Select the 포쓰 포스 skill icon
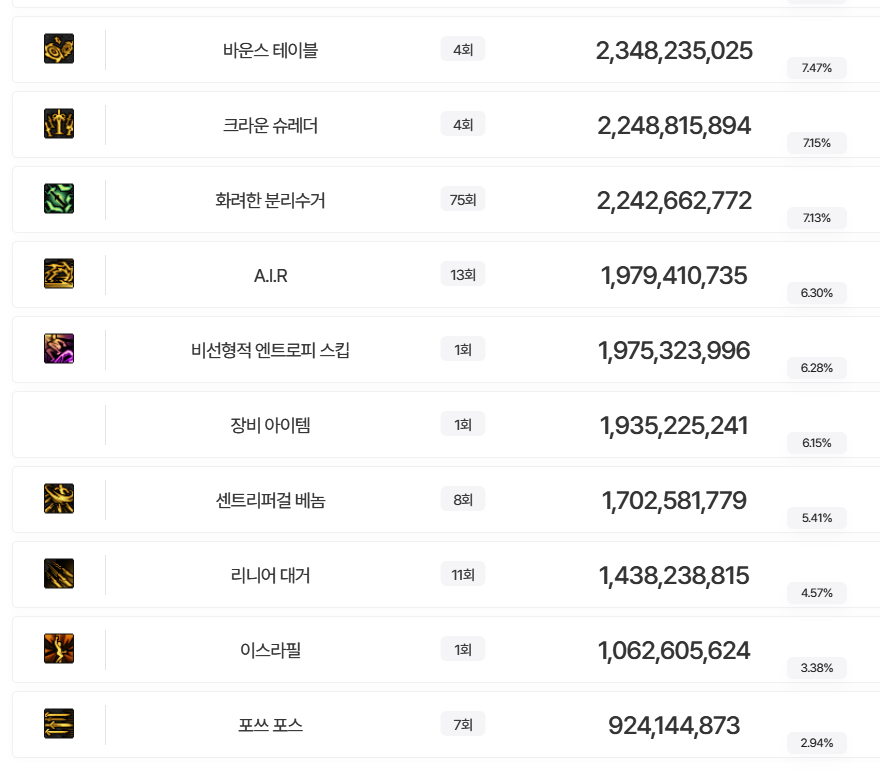 [x=59, y=724]
